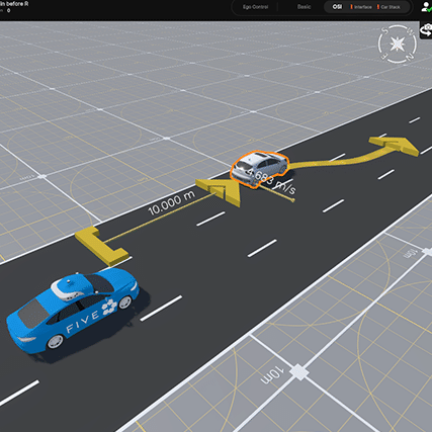Click the velocity vector end handle
The height and width of the screenshot is (432, 432).
click(x=293, y=200)
